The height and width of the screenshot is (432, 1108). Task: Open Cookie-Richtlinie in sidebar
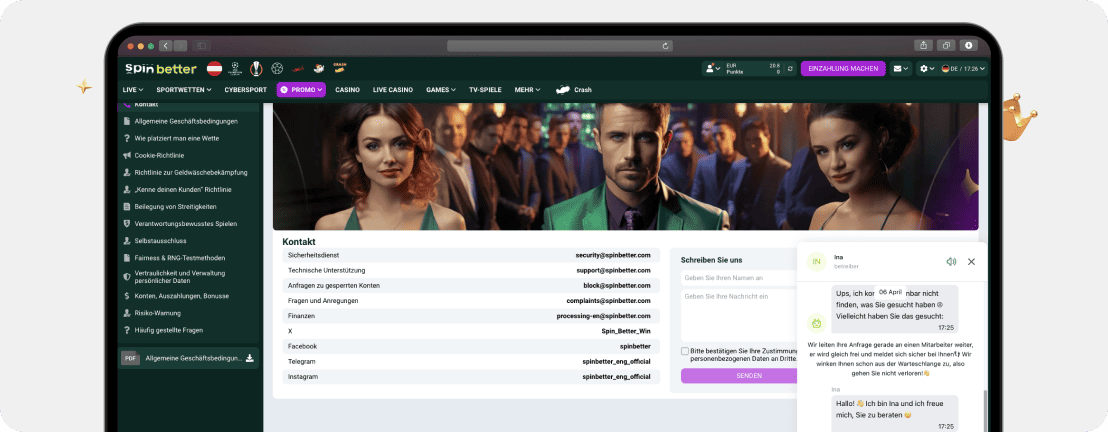(x=159, y=156)
